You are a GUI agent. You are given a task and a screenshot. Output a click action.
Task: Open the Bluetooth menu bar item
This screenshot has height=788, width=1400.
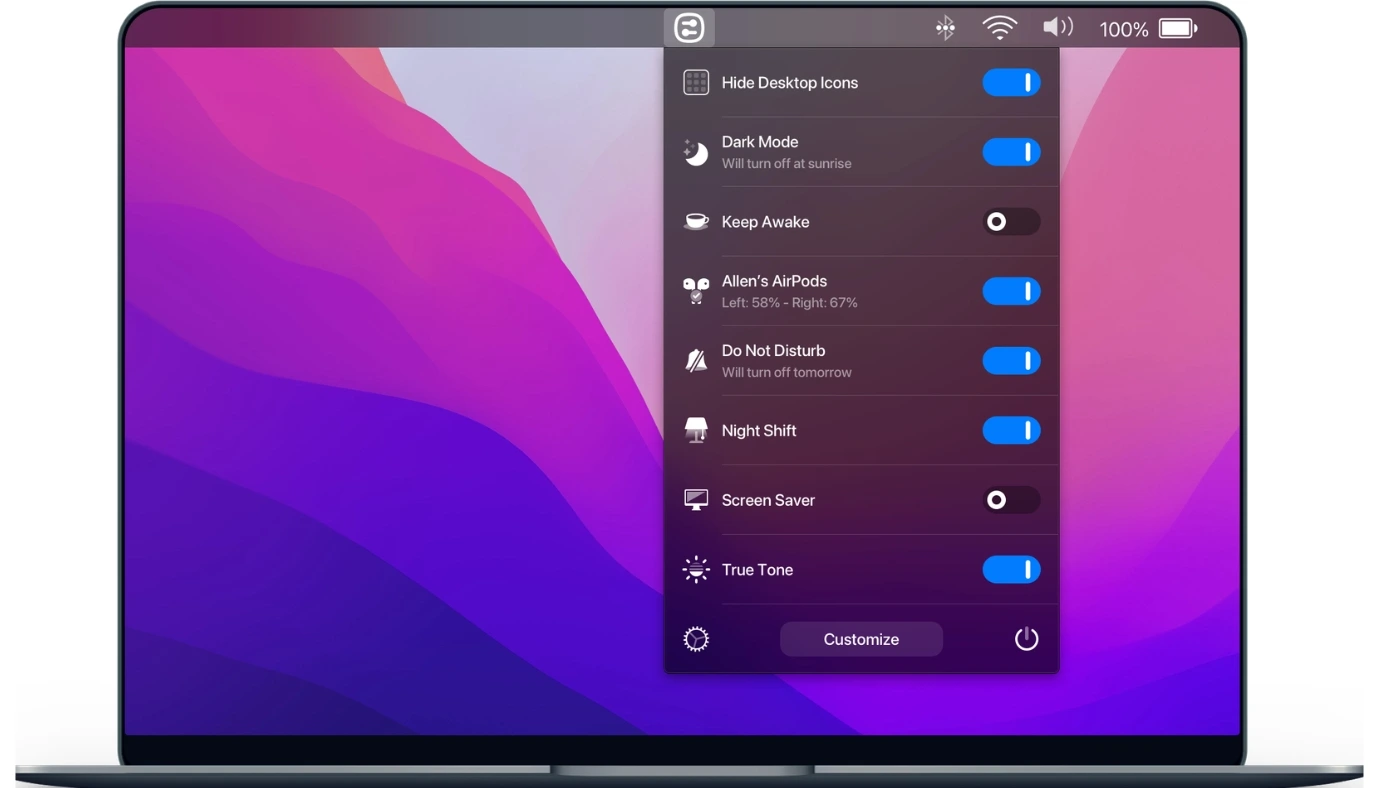click(x=944, y=28)
